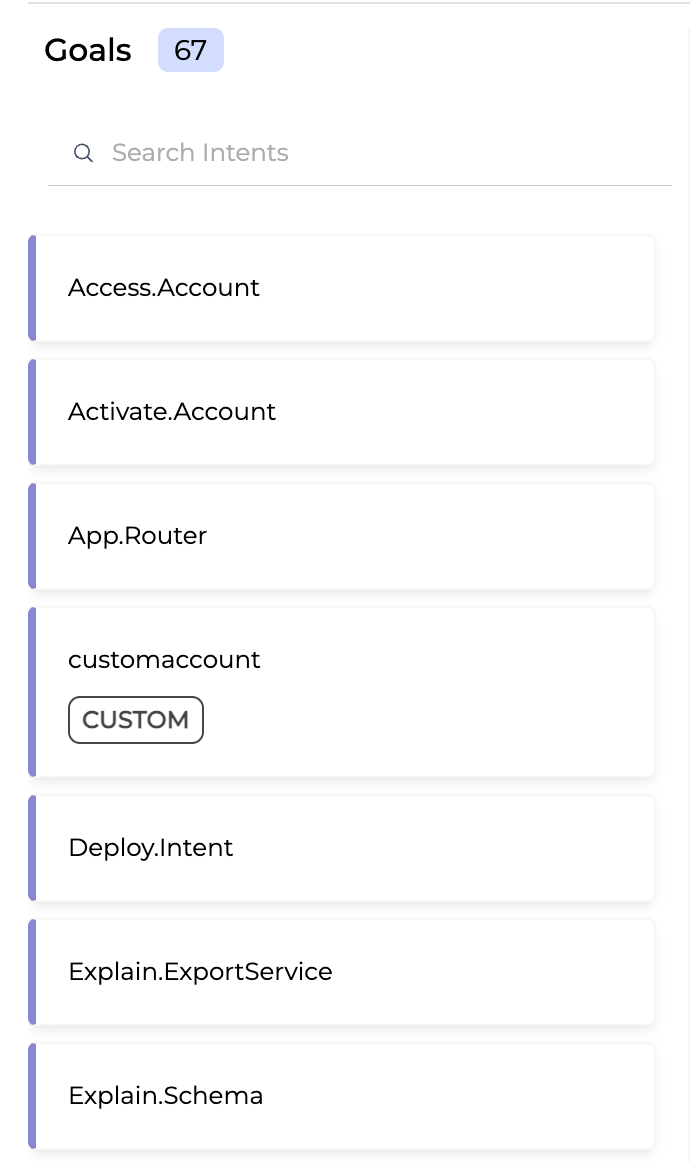Click the purple accent bar beside Activate.Account

pyautogui.click(x=33, y=412)
